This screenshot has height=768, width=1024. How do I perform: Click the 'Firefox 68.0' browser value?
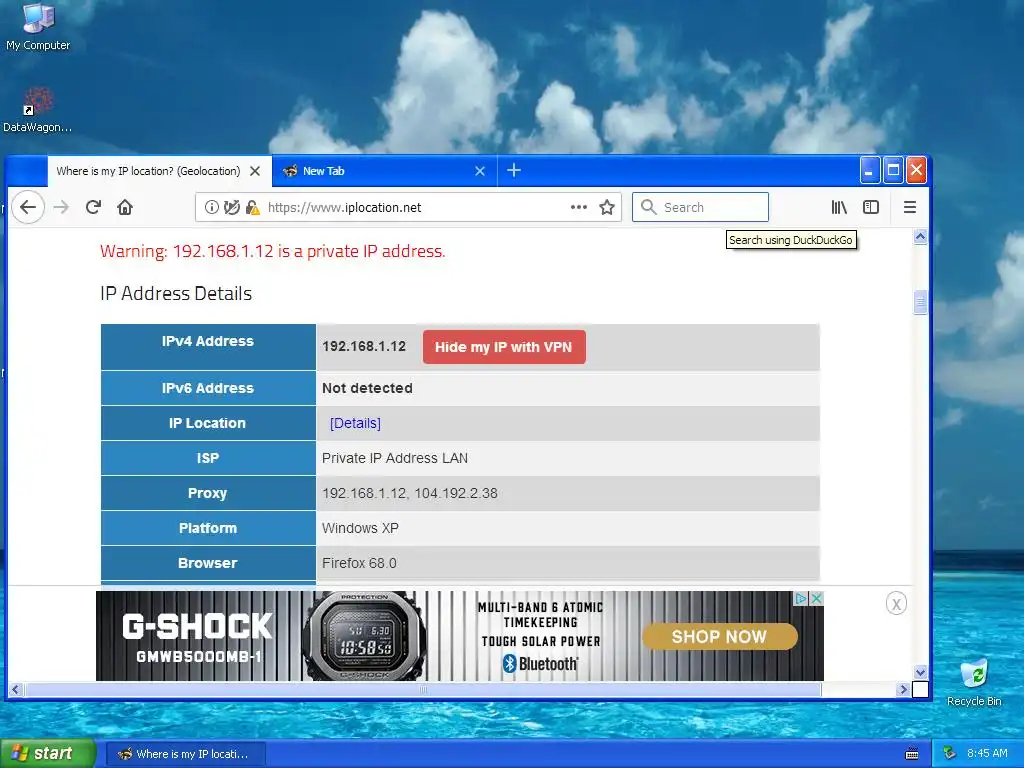pos(359,564)
